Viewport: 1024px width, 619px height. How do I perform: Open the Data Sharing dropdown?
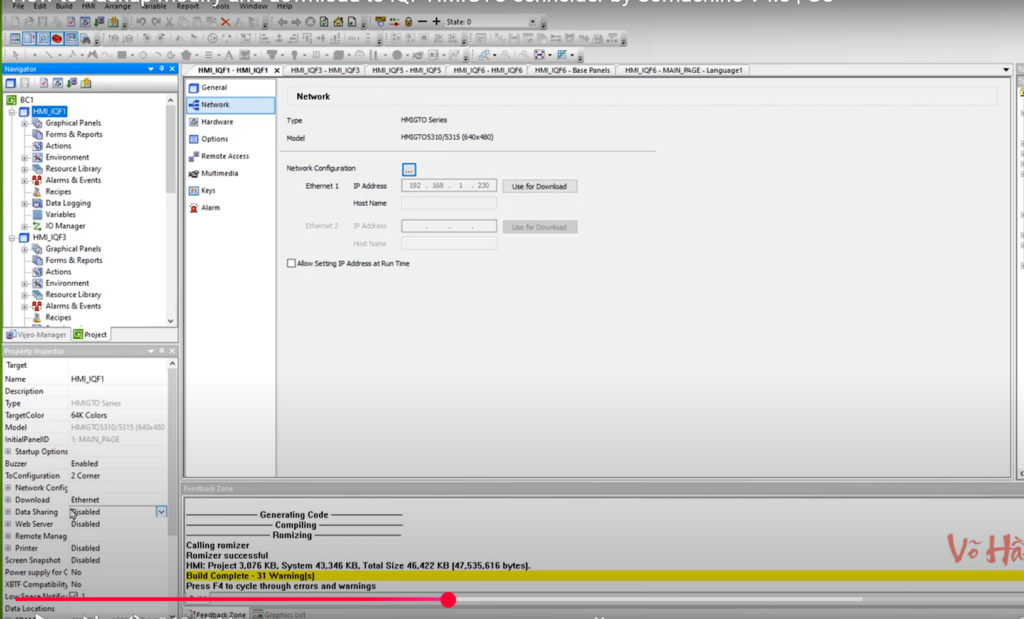162,511
